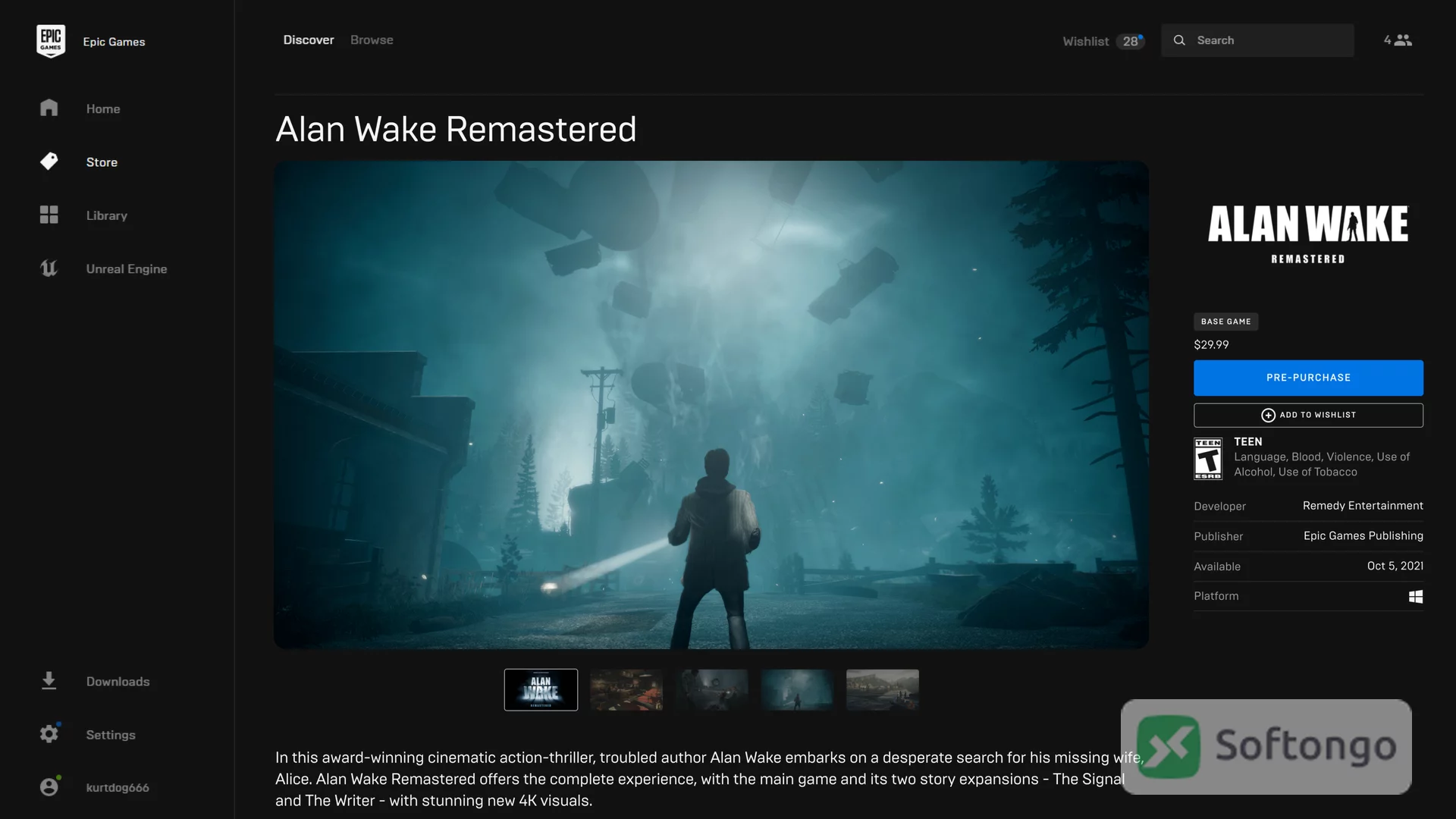This screenshot has width=1456, height=819.
Task: Open the Downloads arrow icon
Action: (x=49, y=681)
